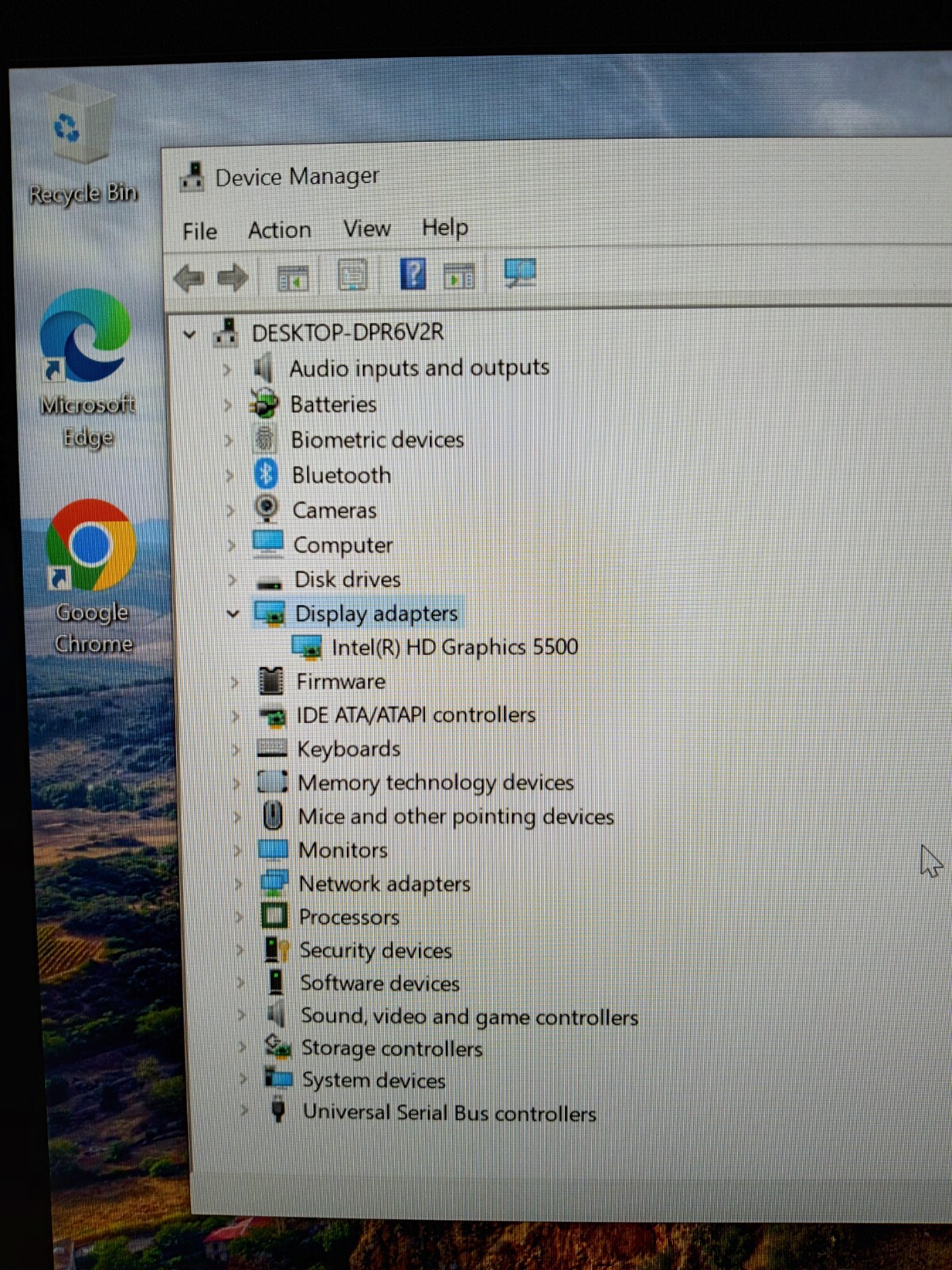Select Mice and other pointing devices label
The height and width of the screenshot is (1270, 952).
coord(455,817)
